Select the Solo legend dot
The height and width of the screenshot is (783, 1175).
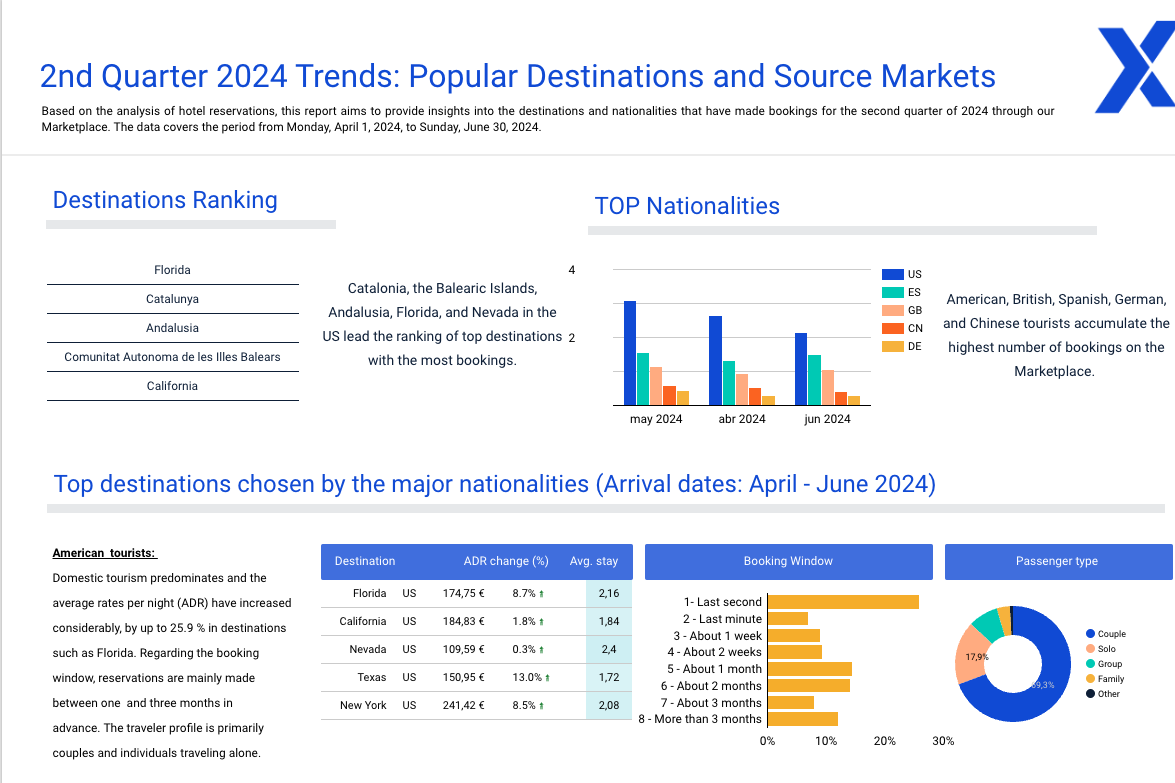pos(1090,649)
